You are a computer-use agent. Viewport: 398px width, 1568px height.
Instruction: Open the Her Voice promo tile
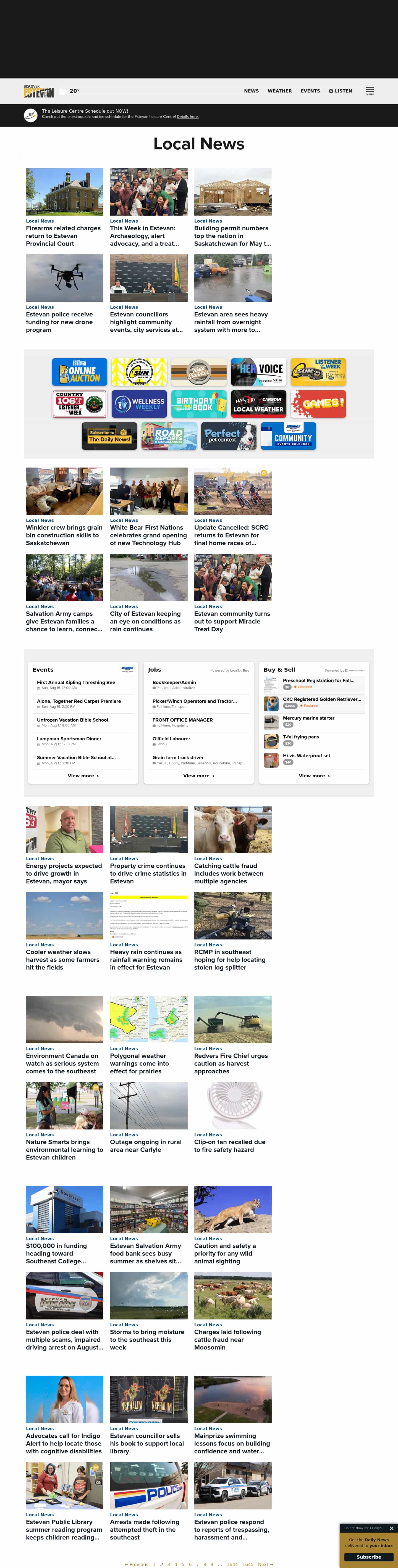pos(258,372)
